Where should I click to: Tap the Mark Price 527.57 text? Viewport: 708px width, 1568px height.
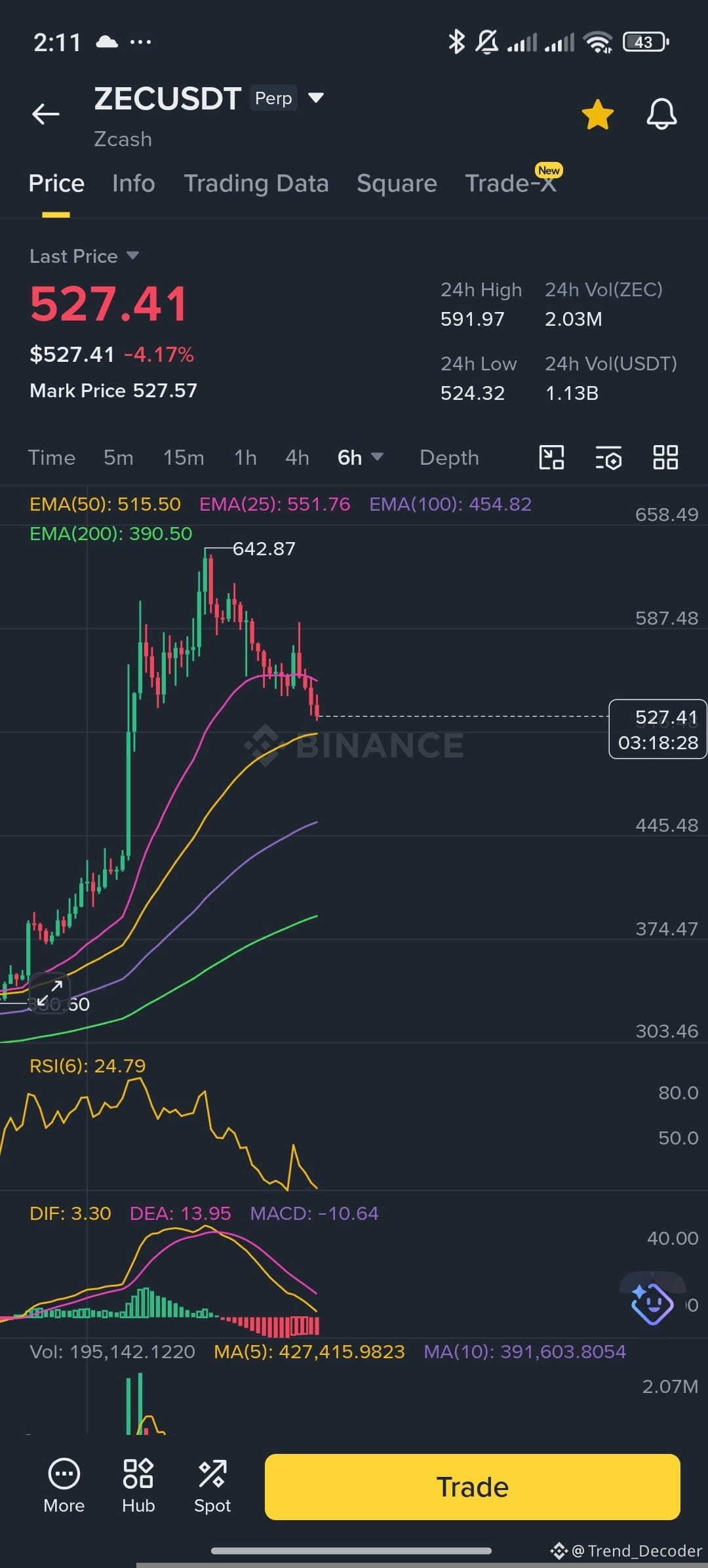point(113,391)
